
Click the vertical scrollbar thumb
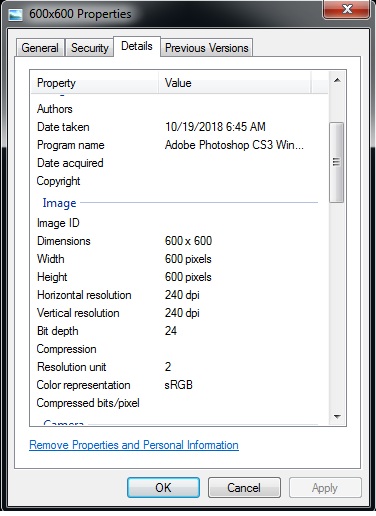(x=336, y=162)
